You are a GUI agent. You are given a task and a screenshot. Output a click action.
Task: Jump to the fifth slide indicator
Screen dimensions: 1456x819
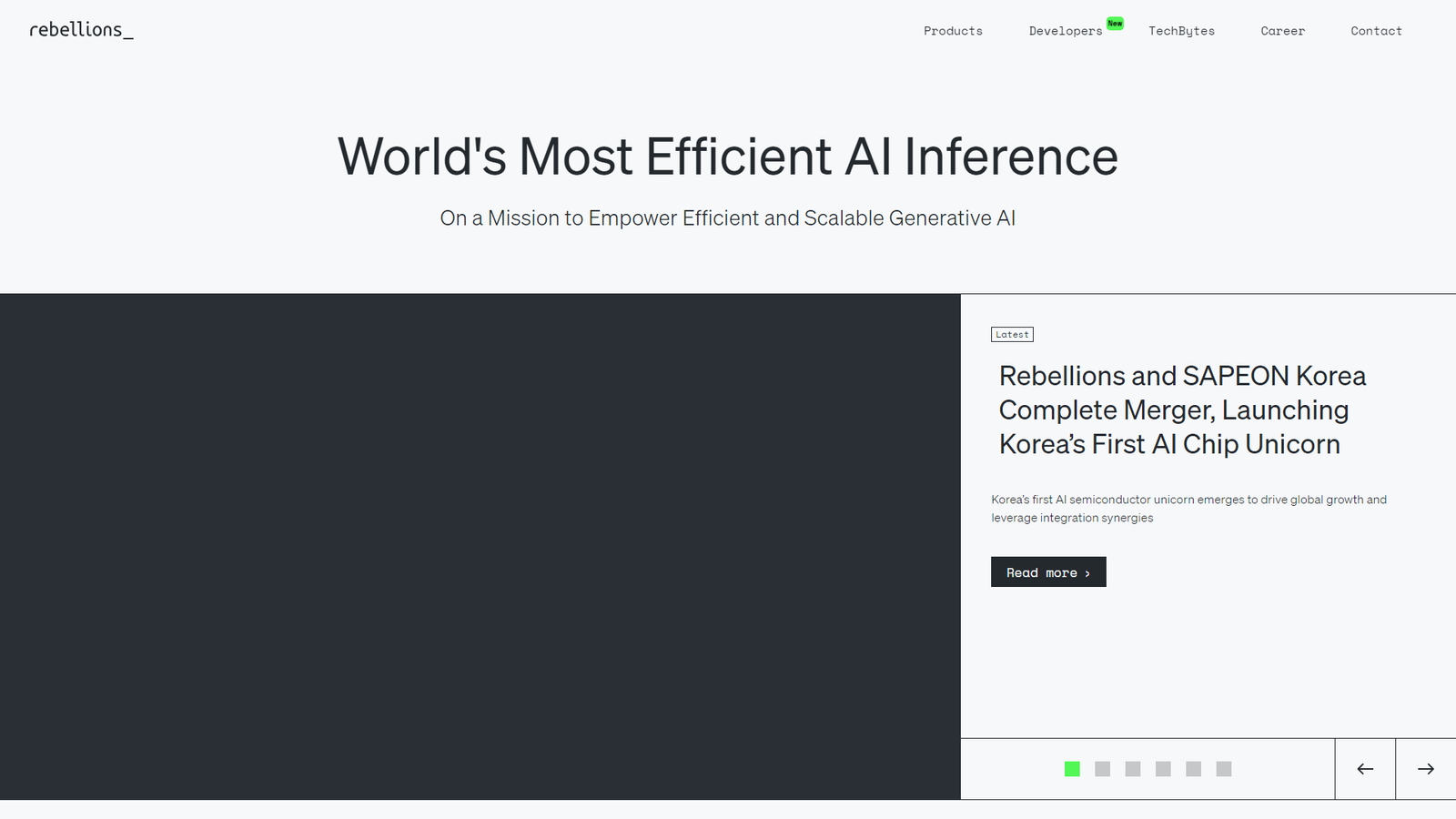tap(1193, 769)
